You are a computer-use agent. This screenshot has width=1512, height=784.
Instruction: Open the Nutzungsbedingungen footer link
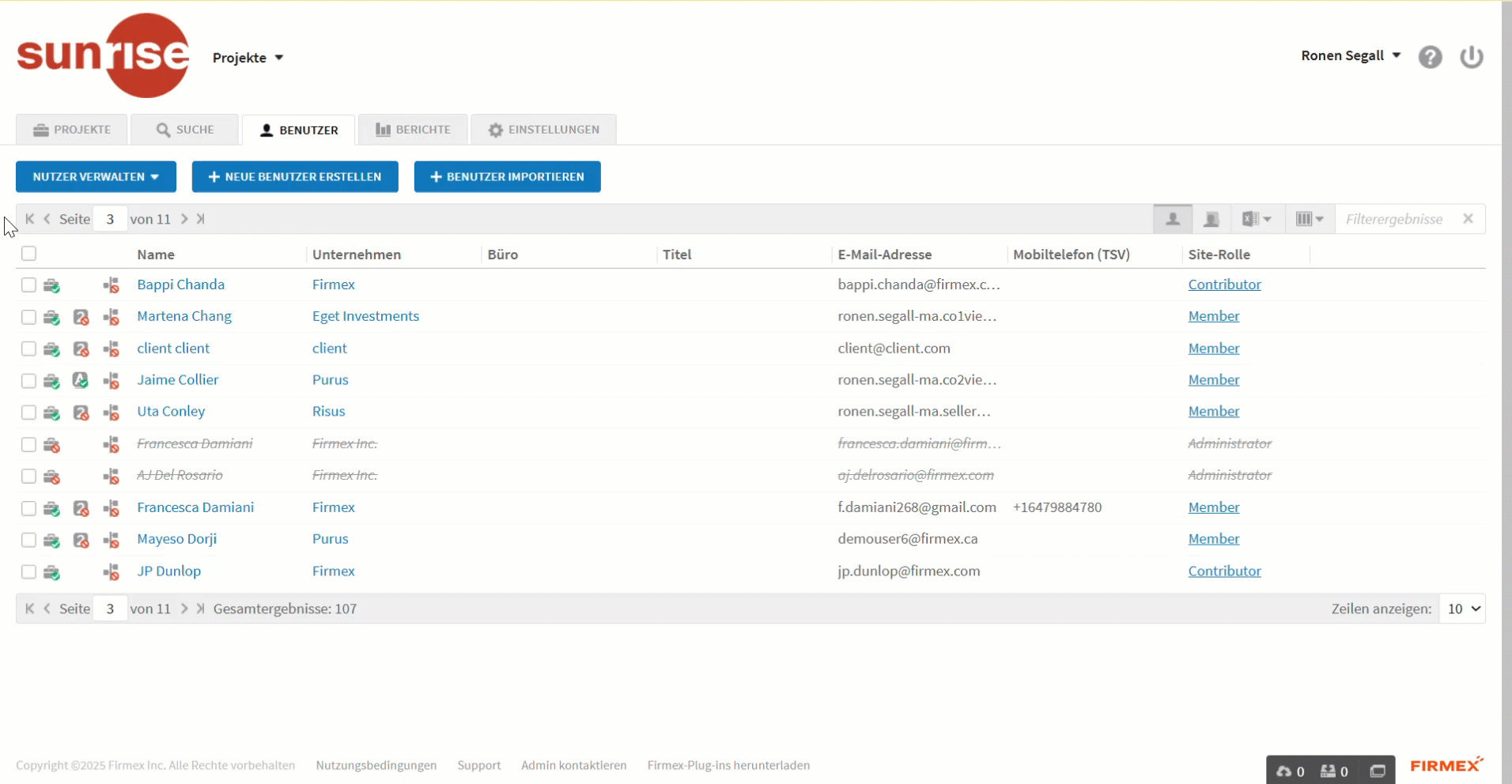coord(376,765)
